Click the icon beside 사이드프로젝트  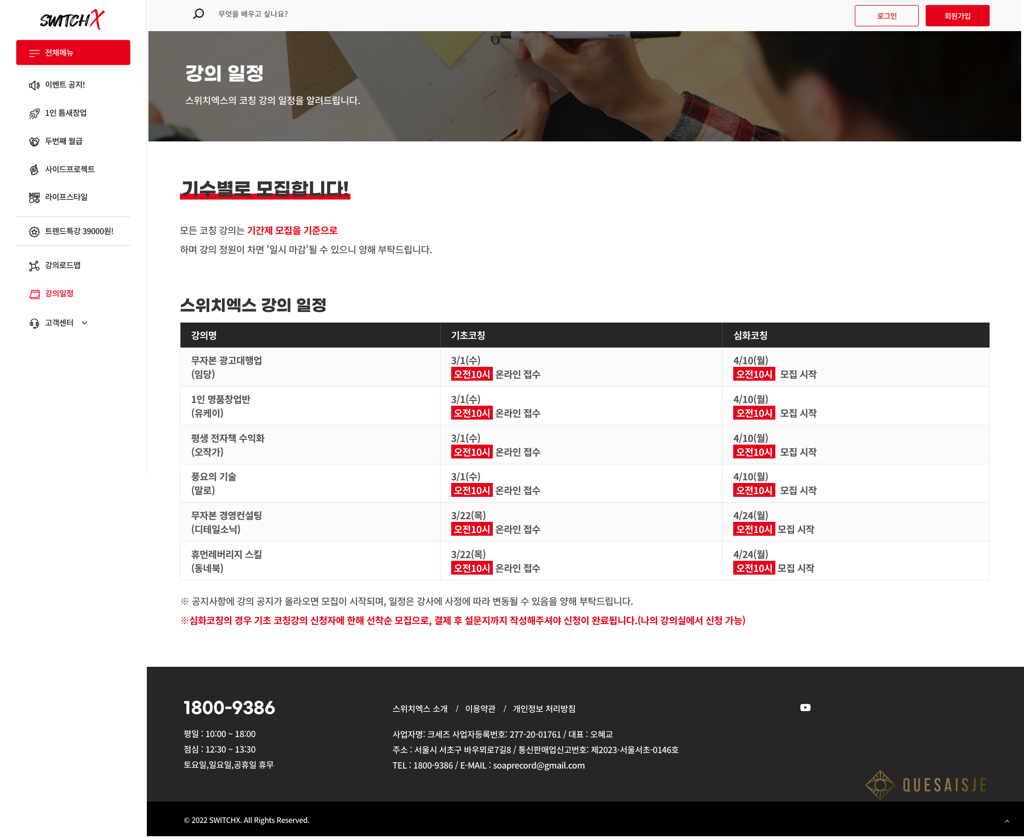point(34,169)
